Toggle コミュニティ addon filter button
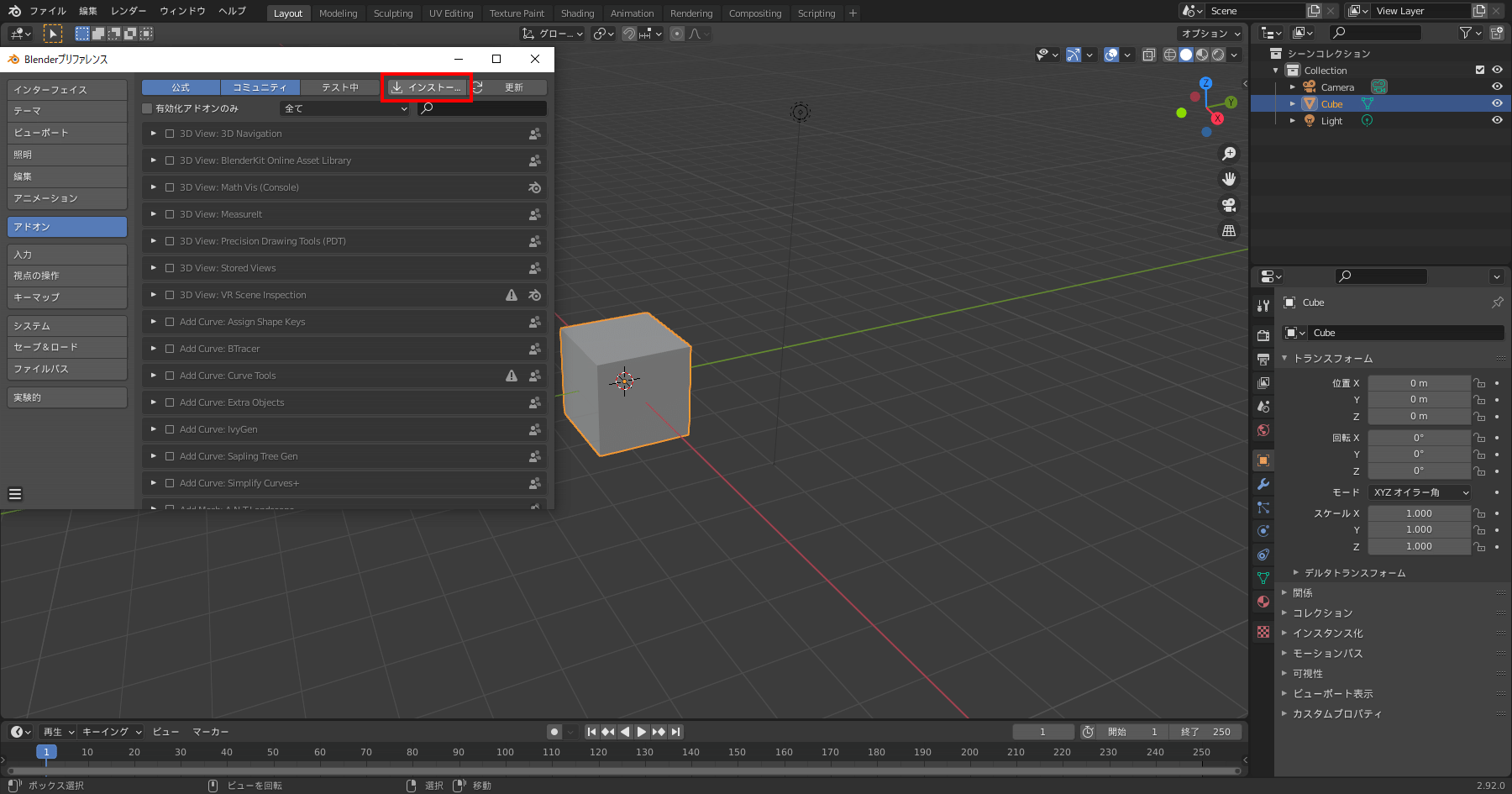Image resolution: width=1512 pixels, height=794 pixels. (x=260, y=87)
